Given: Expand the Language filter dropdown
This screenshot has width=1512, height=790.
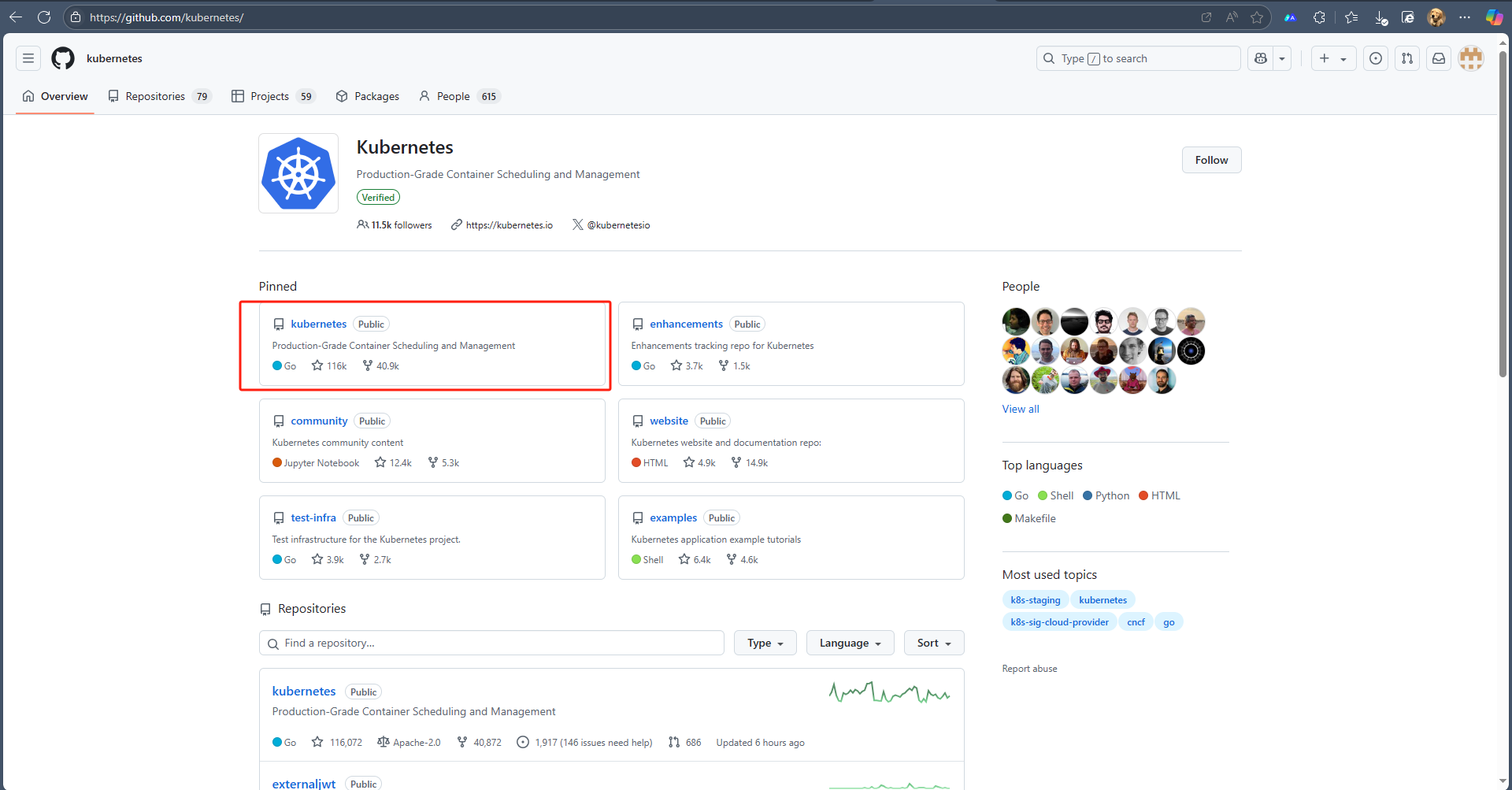Looking at the screenshot, I should (850, 643).
